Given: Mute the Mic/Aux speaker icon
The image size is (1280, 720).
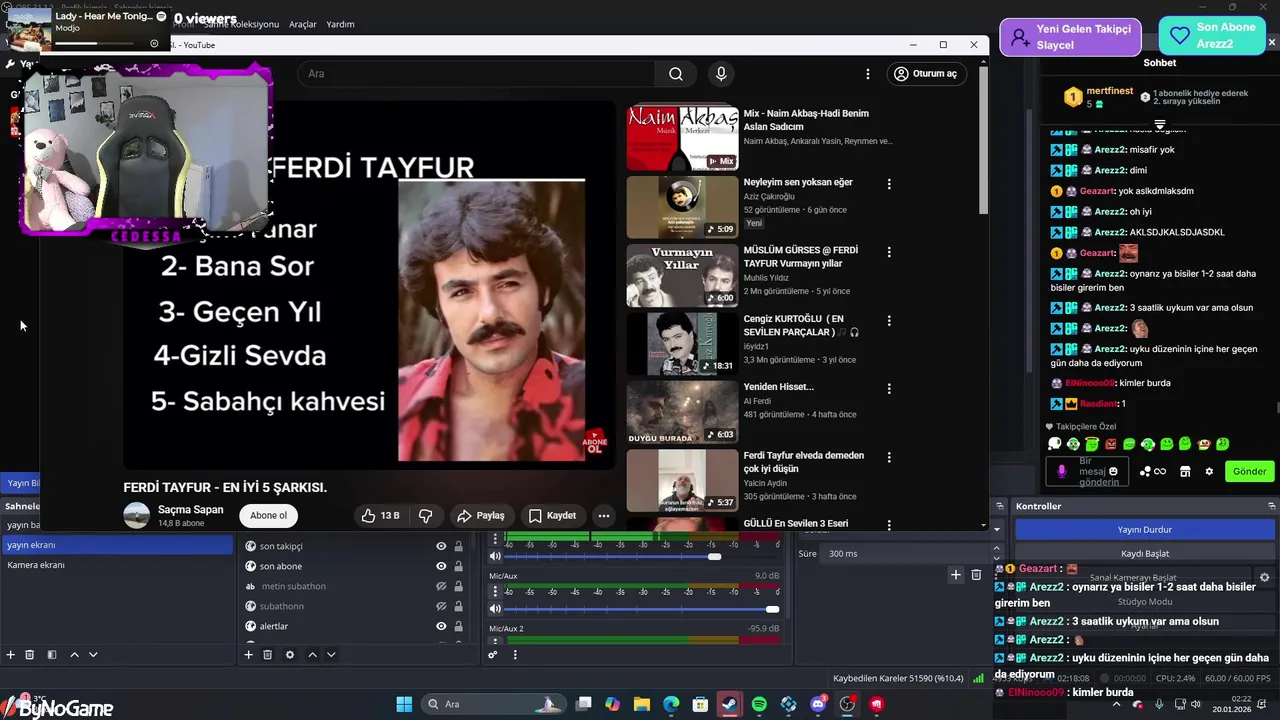Looking at the screenshot, I should point(495,609).
